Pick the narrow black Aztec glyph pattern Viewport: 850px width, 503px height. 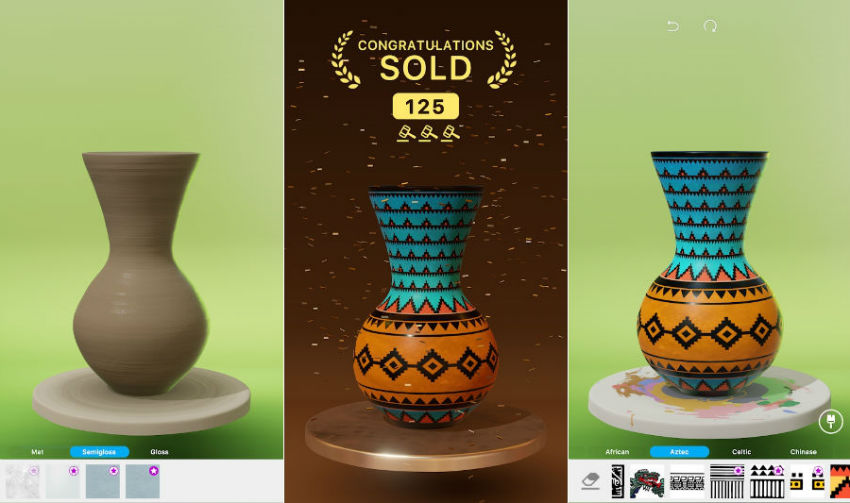coord(617,481)
